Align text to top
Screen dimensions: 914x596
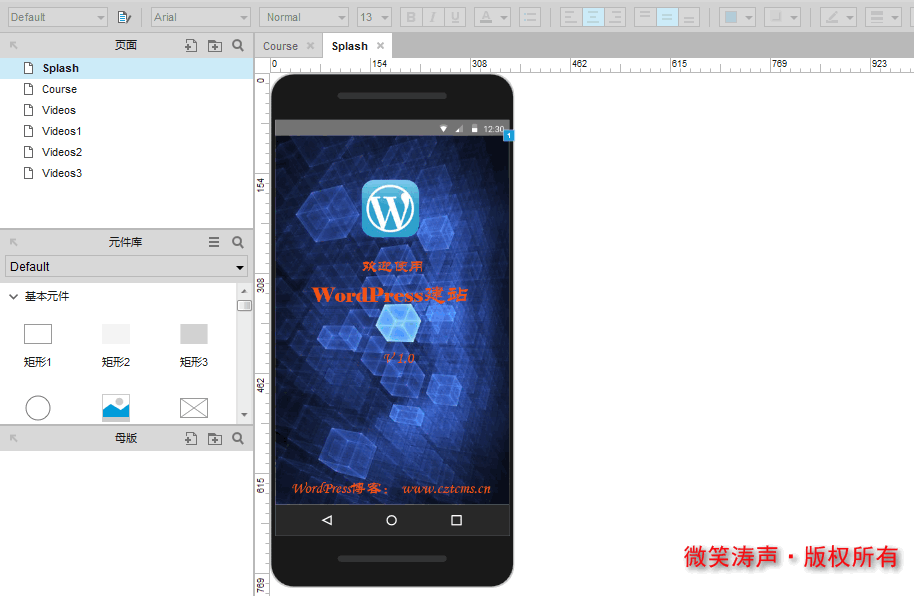[x=645, y=17]
